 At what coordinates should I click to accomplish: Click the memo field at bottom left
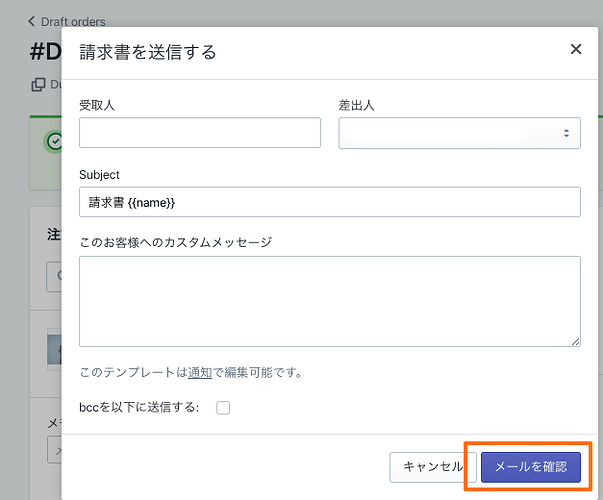point(54,451)
